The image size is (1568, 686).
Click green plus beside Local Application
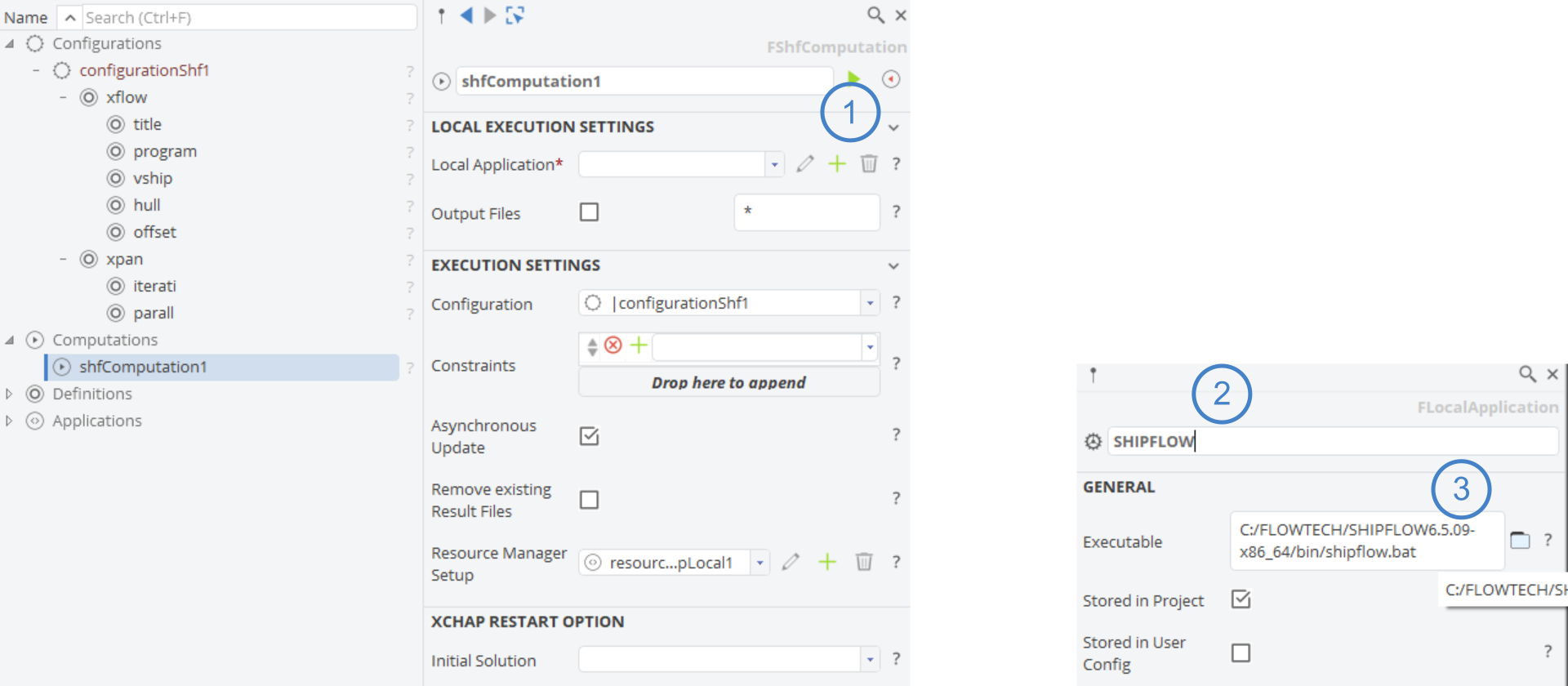(x=837, y=164)
